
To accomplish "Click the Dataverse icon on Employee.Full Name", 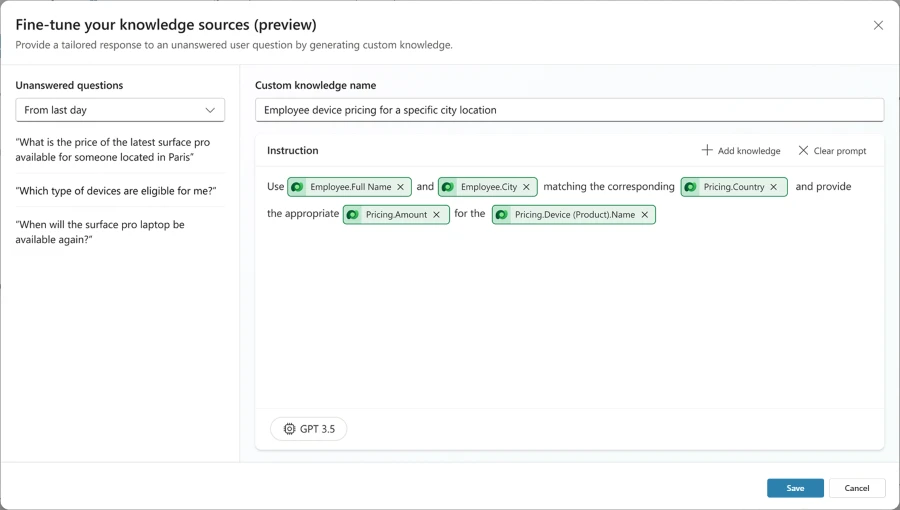I will coord(297,187).
